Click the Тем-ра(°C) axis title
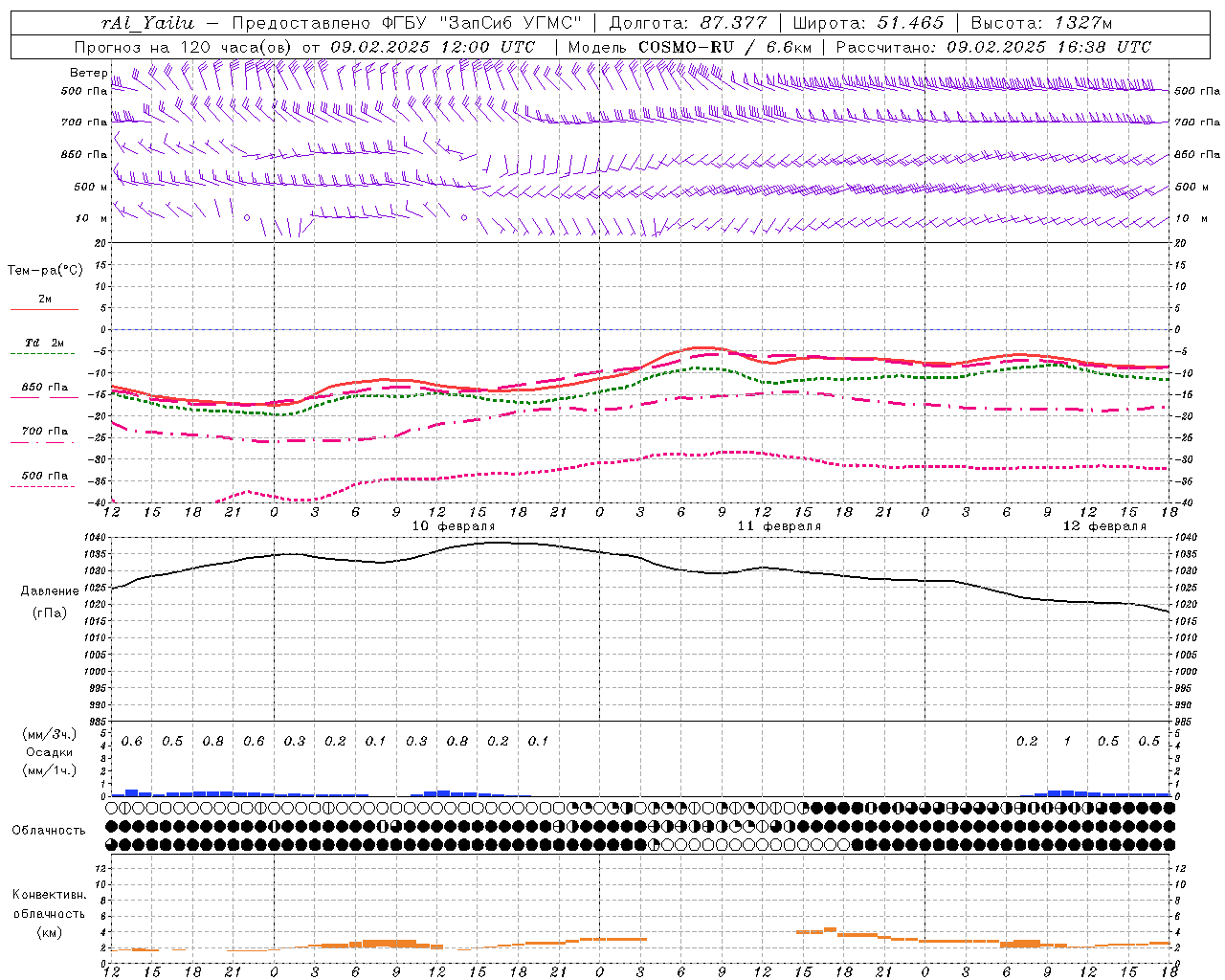This screenshot has width=1225, height=980. click(45, 271)
